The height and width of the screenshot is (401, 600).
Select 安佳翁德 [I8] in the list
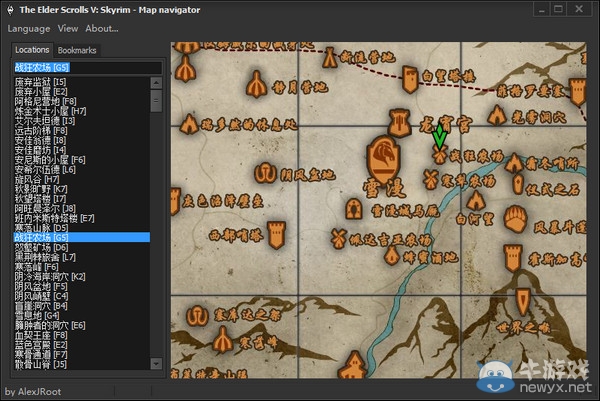(82, 140)
